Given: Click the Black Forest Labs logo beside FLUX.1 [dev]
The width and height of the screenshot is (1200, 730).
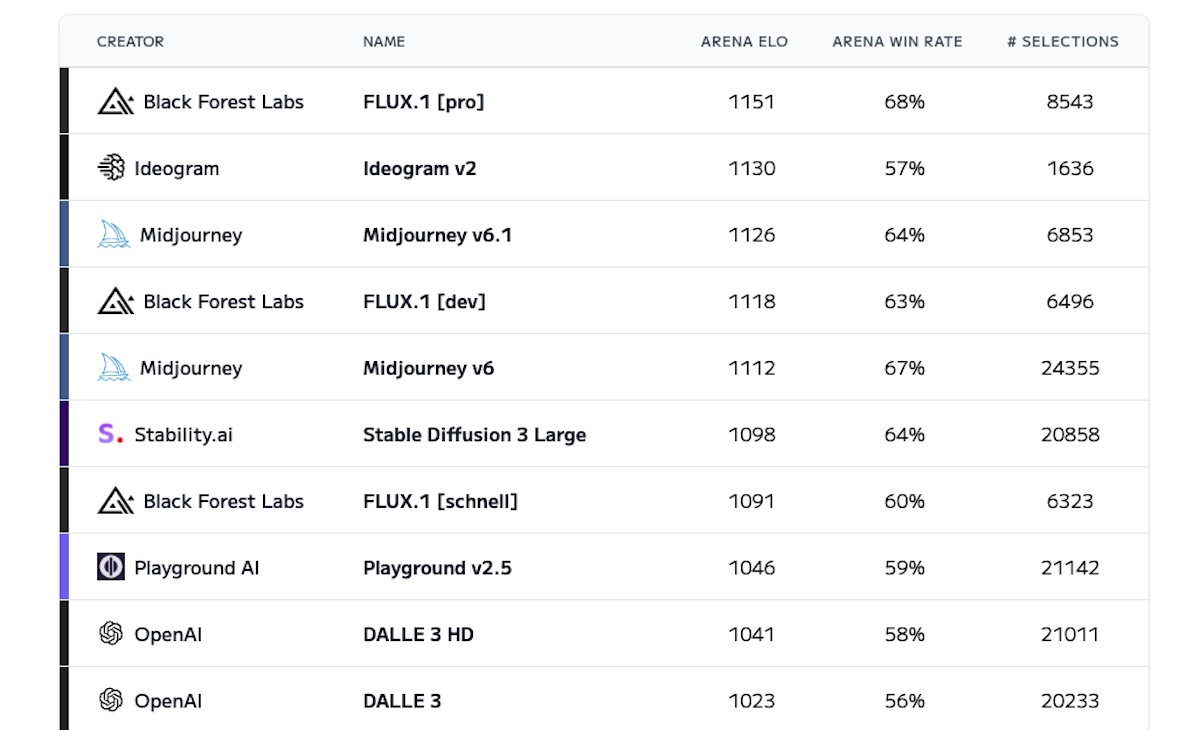Looking at the screenshot, I should (115, 302).
